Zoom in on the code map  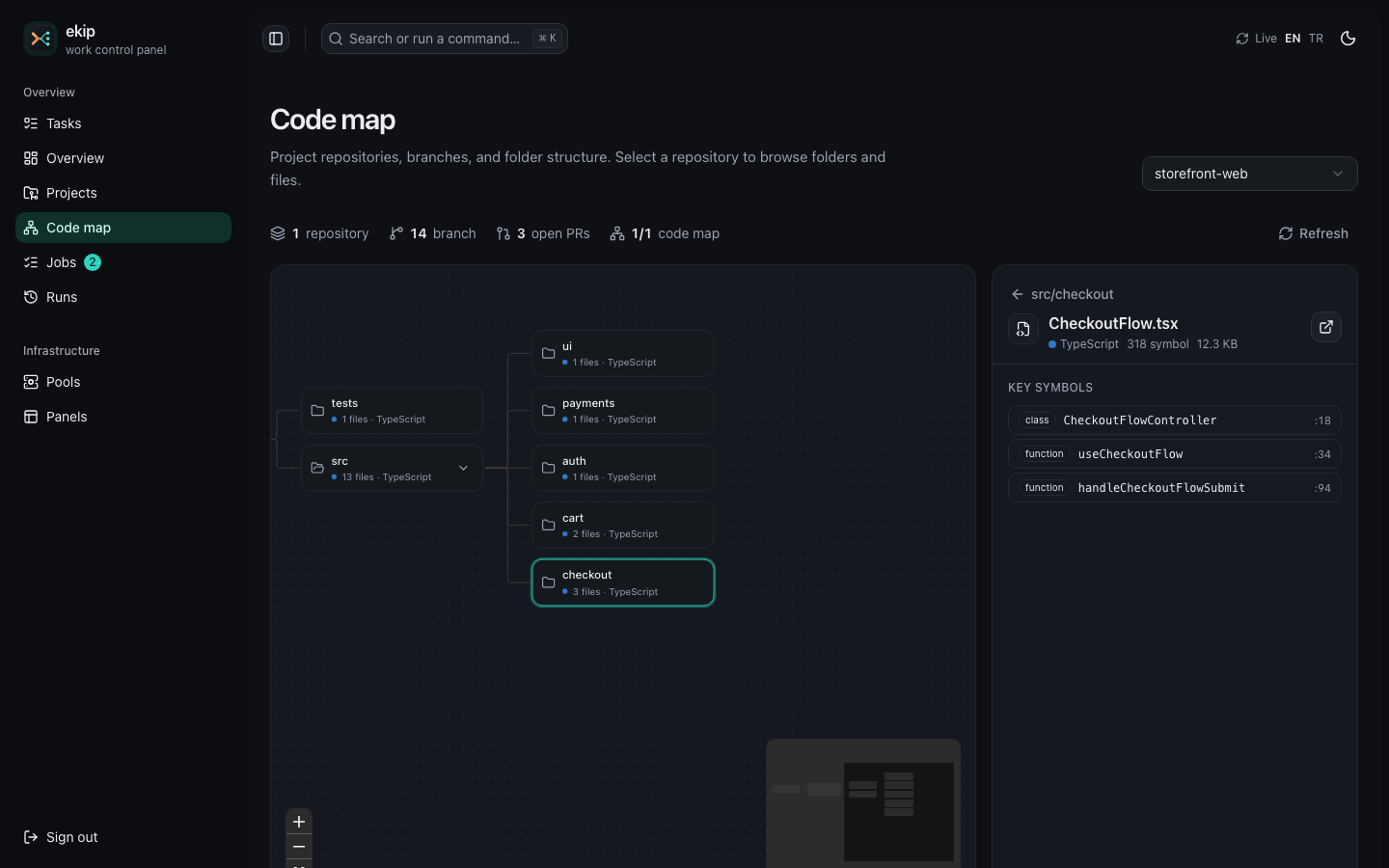point(299,822)
